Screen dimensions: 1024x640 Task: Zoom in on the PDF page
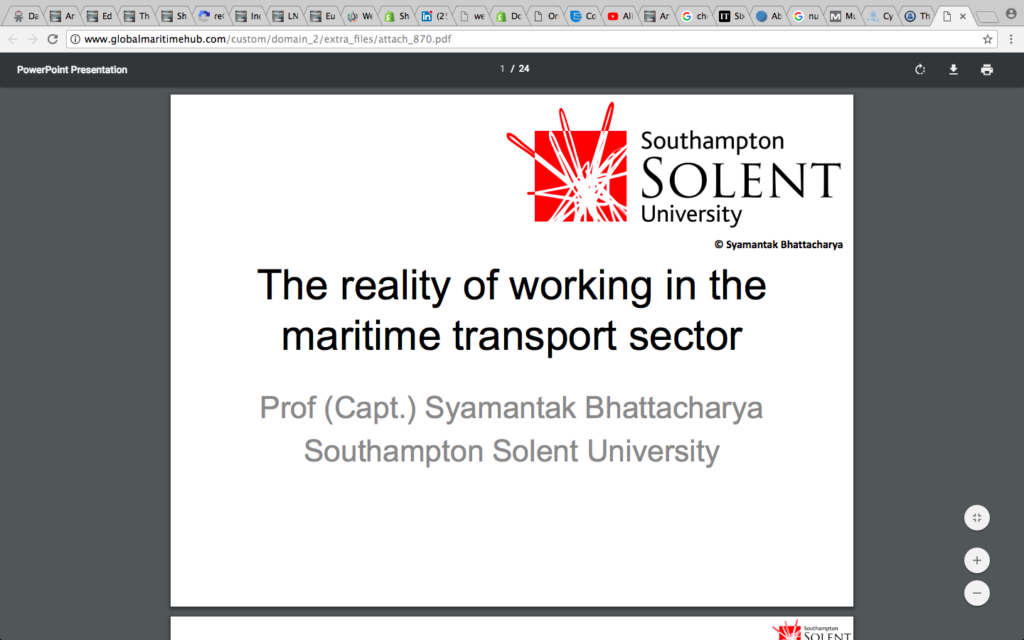pyautogui.click(x=976, y=560)
